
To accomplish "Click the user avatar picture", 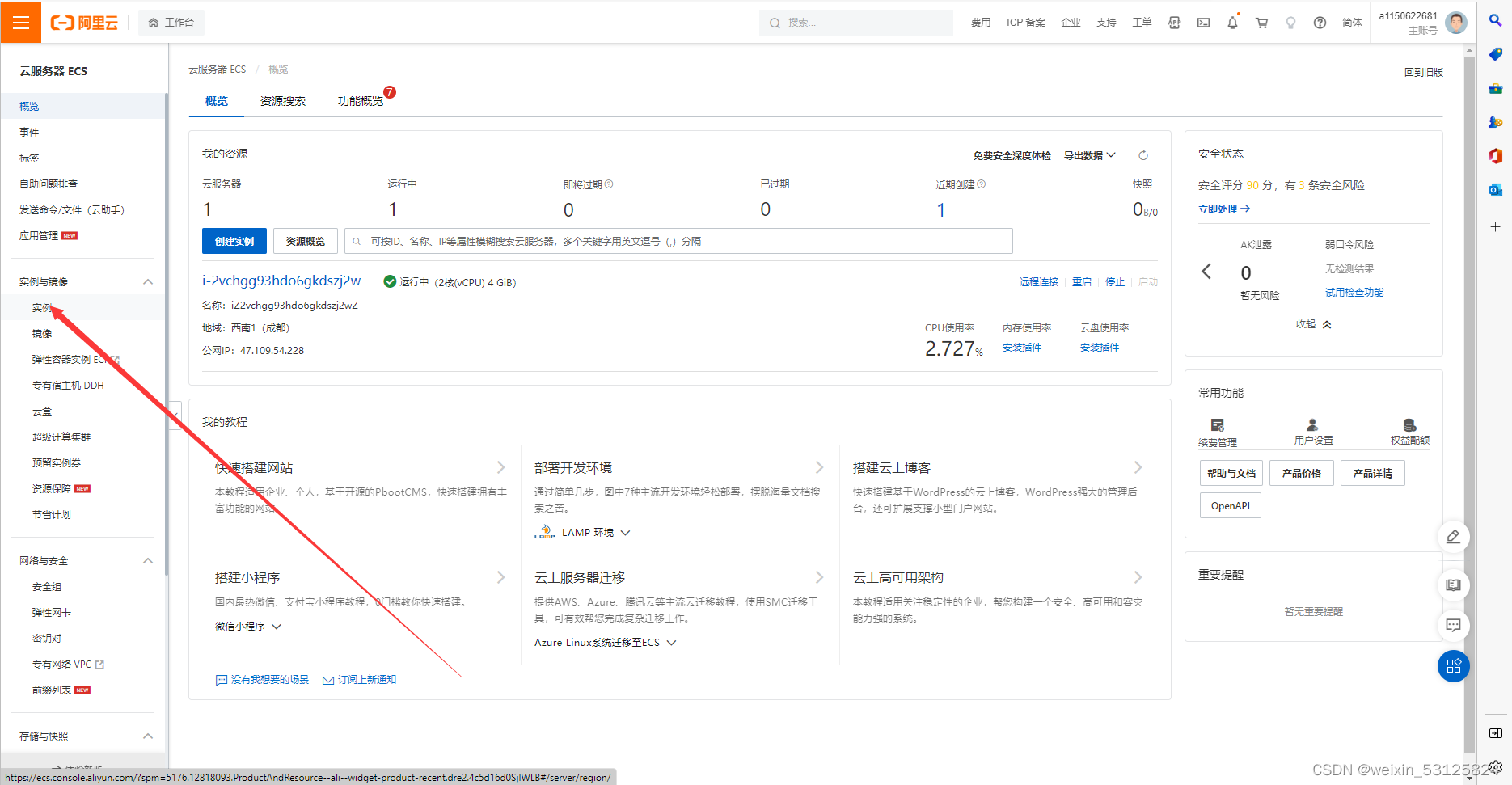I will pyautogui.click(x=1455, y=23).
